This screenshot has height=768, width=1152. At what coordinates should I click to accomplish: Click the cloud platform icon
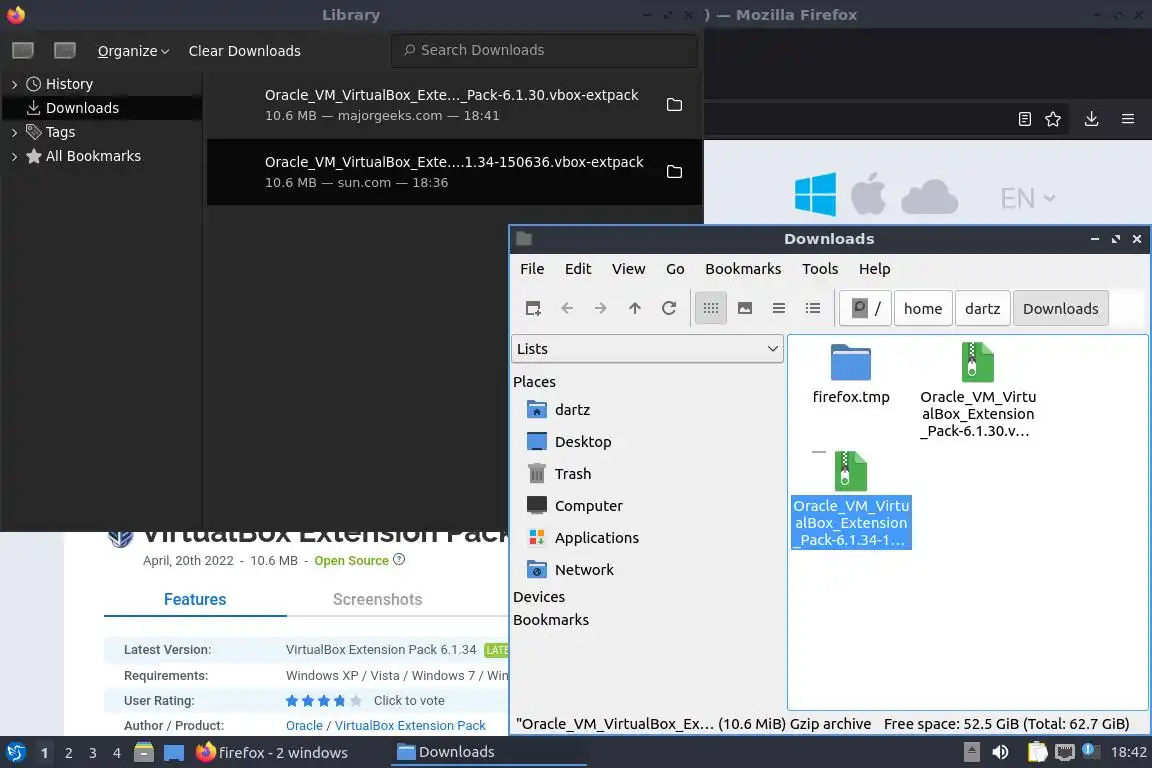click(x=929, y=196)
